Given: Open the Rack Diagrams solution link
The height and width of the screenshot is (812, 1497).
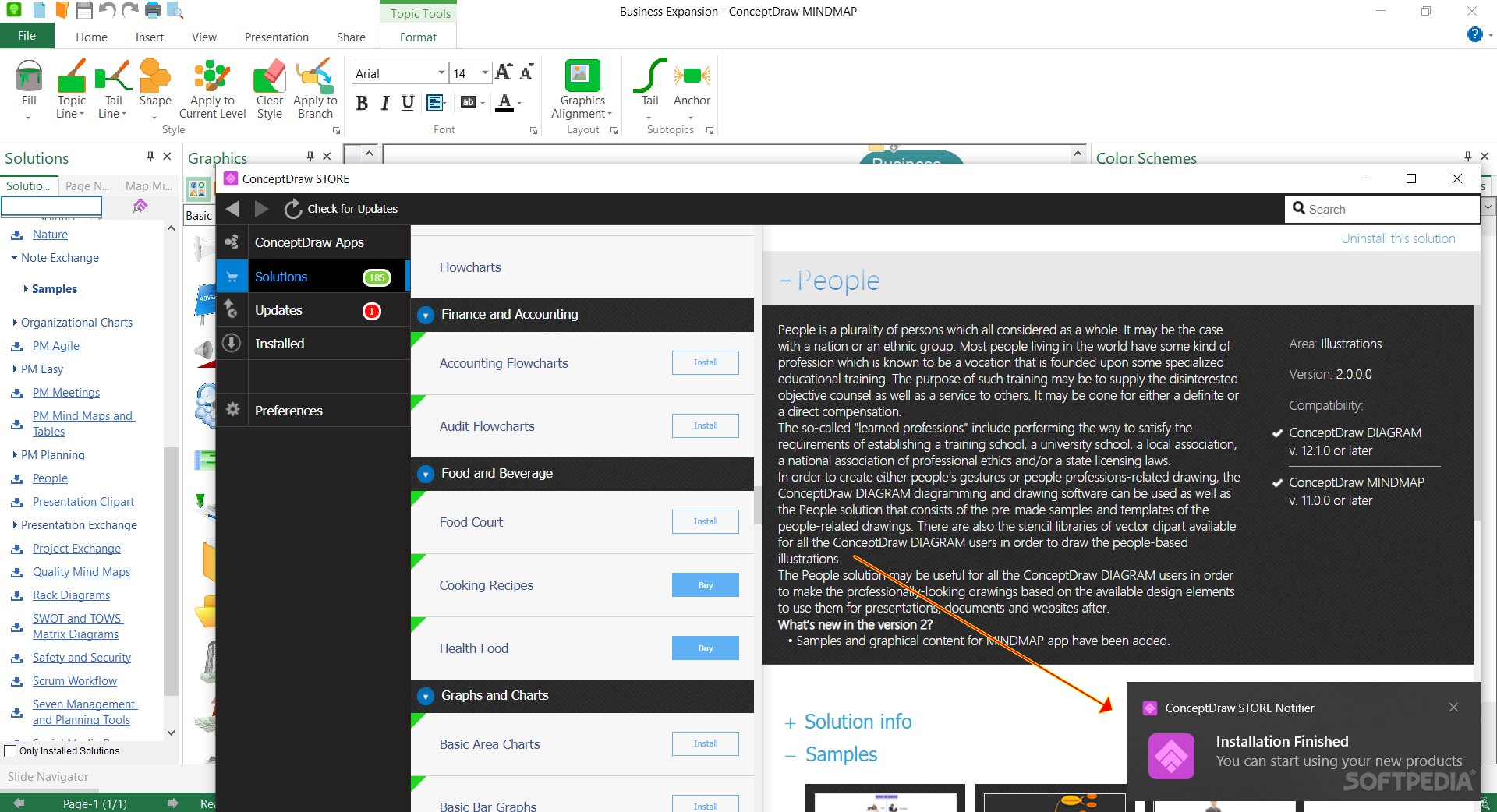Looking at the screenshot, I should click(71, 595).
